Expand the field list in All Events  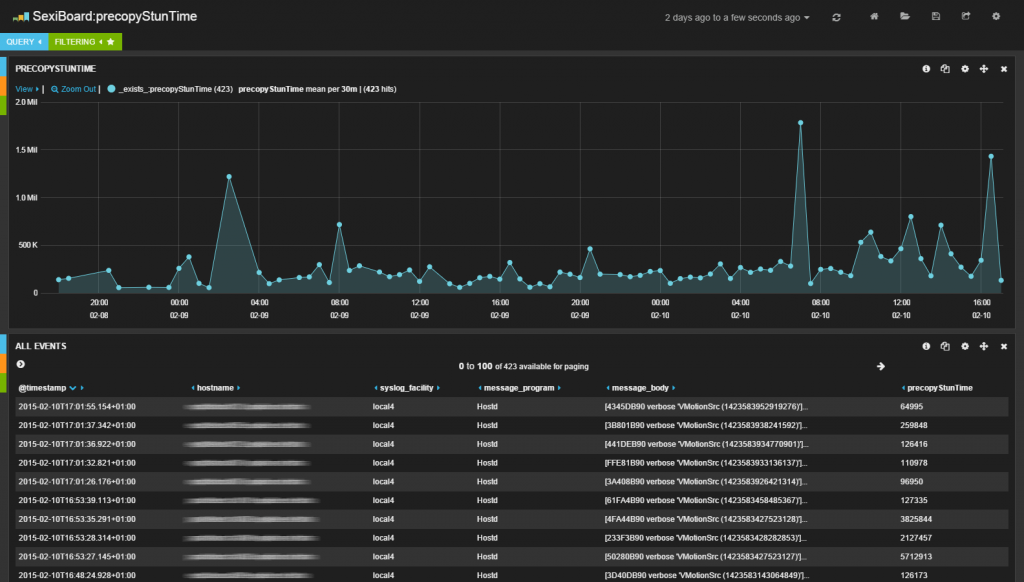point(20,365)
